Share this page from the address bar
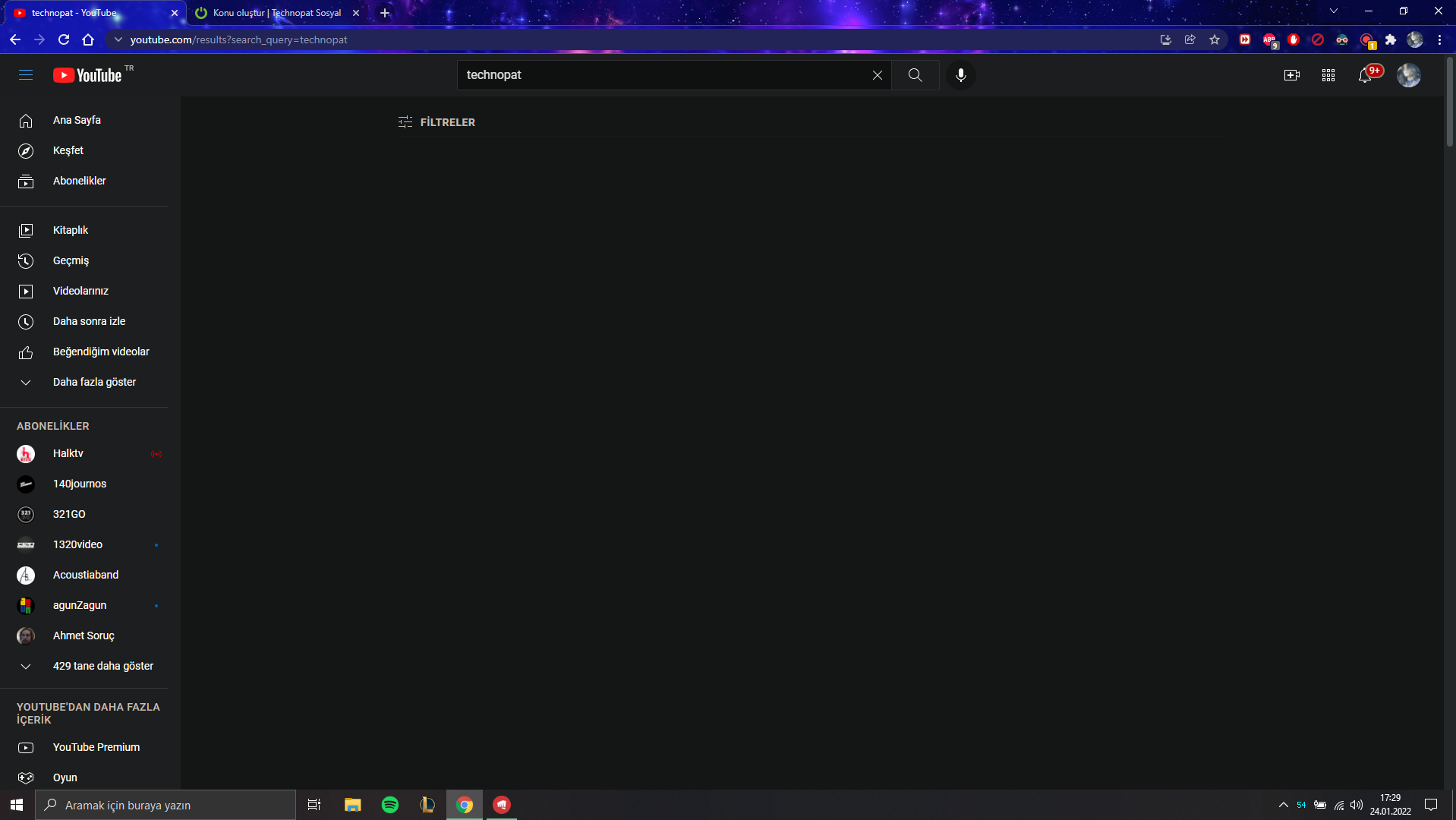This screenshot has height=820, width=1456. [1190, 39]
